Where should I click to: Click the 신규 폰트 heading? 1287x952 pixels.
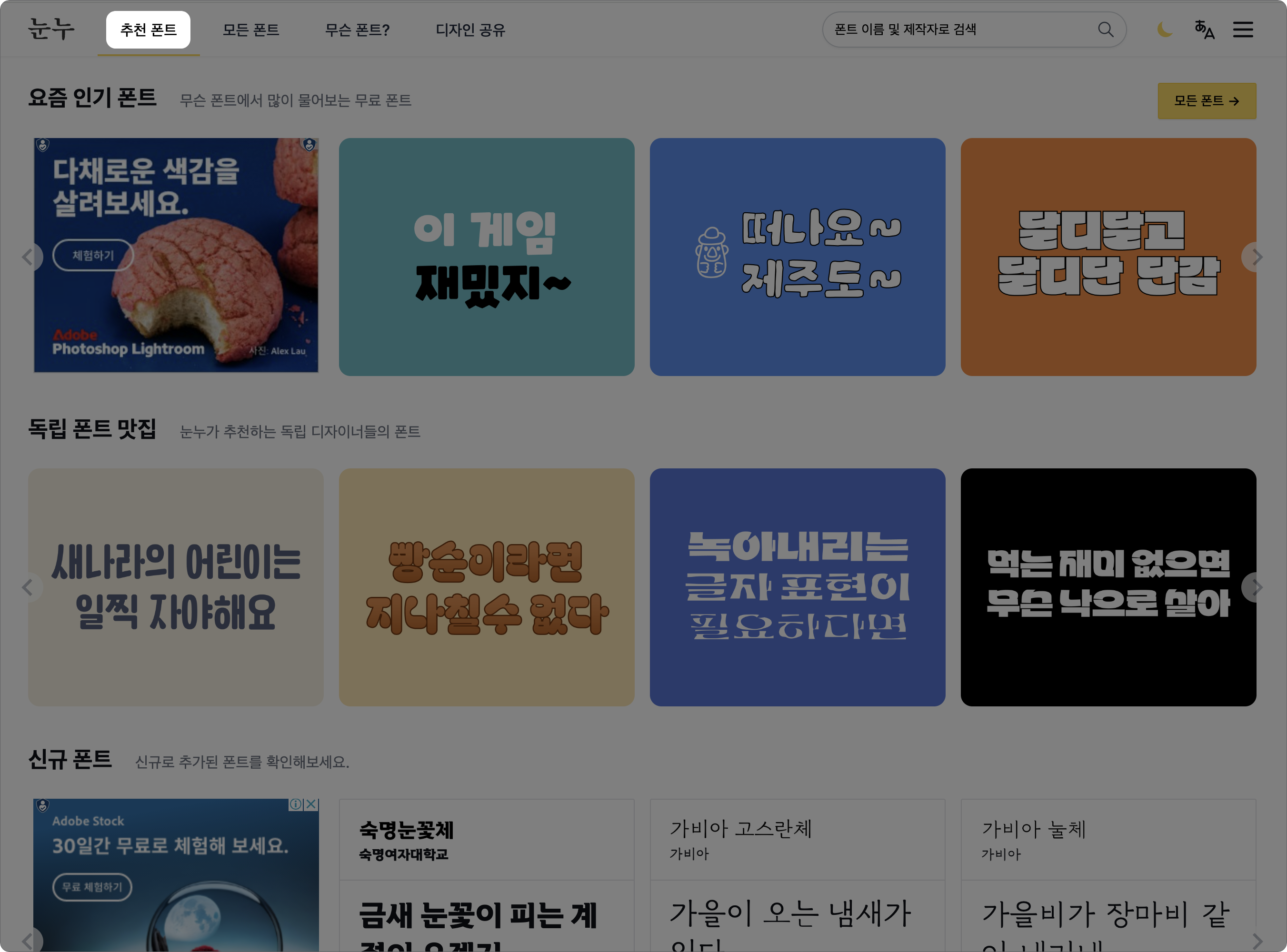click(70, 760)
